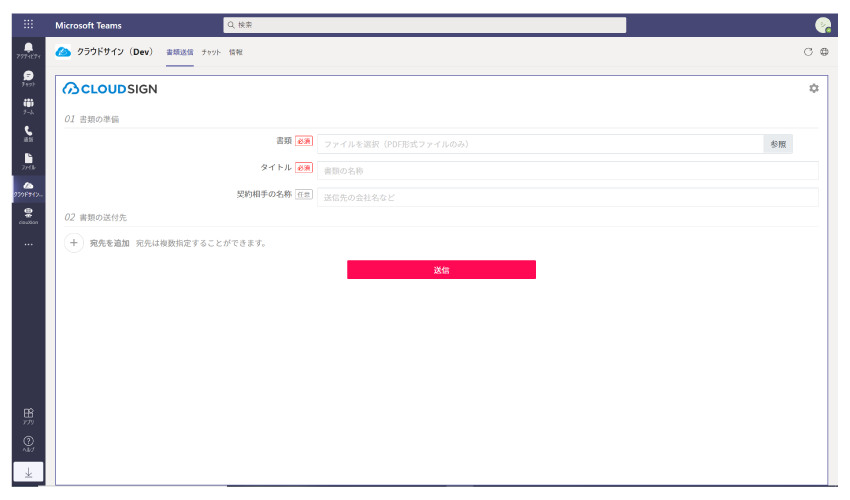Show more apps ellipsis in sidebar
The width and height of the screenshot is (850, 500).
click(28, 245)
